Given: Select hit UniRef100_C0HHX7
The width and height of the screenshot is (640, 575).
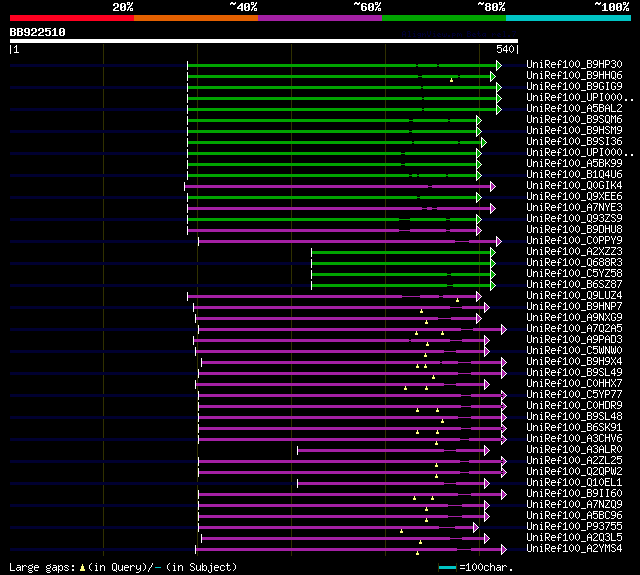Looking at the screenshot, I should click(x=574, y=384).
